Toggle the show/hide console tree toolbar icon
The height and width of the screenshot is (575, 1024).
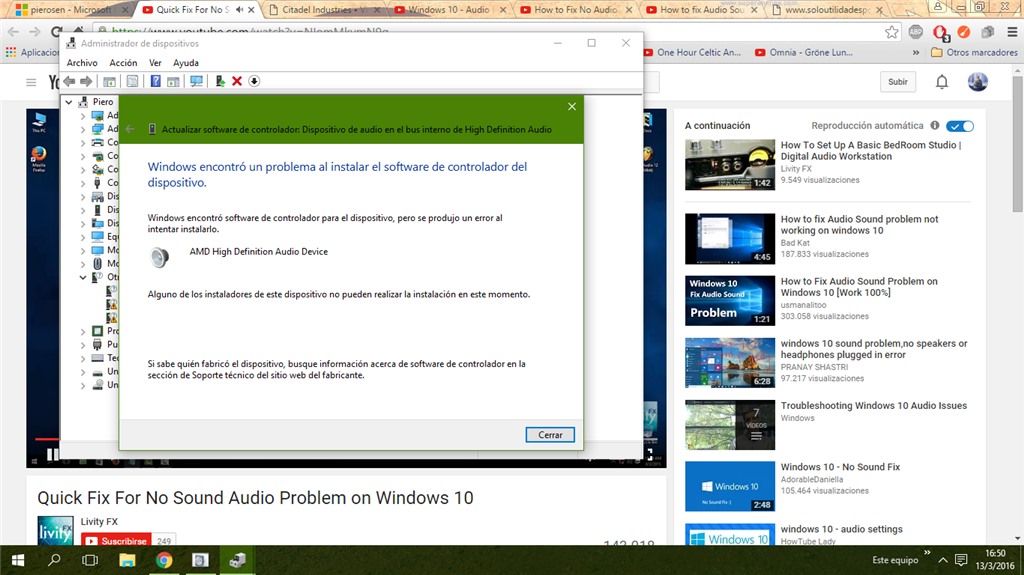[110, 81]
